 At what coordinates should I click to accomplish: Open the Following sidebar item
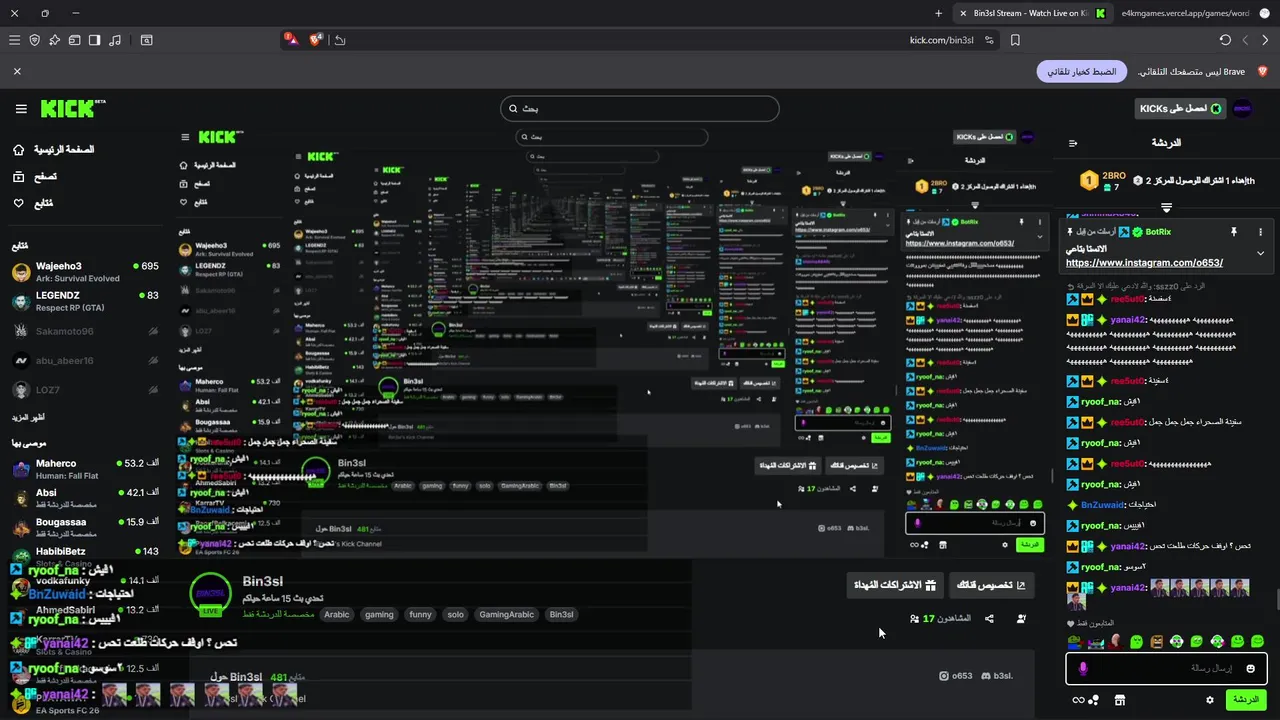[33, 203]
